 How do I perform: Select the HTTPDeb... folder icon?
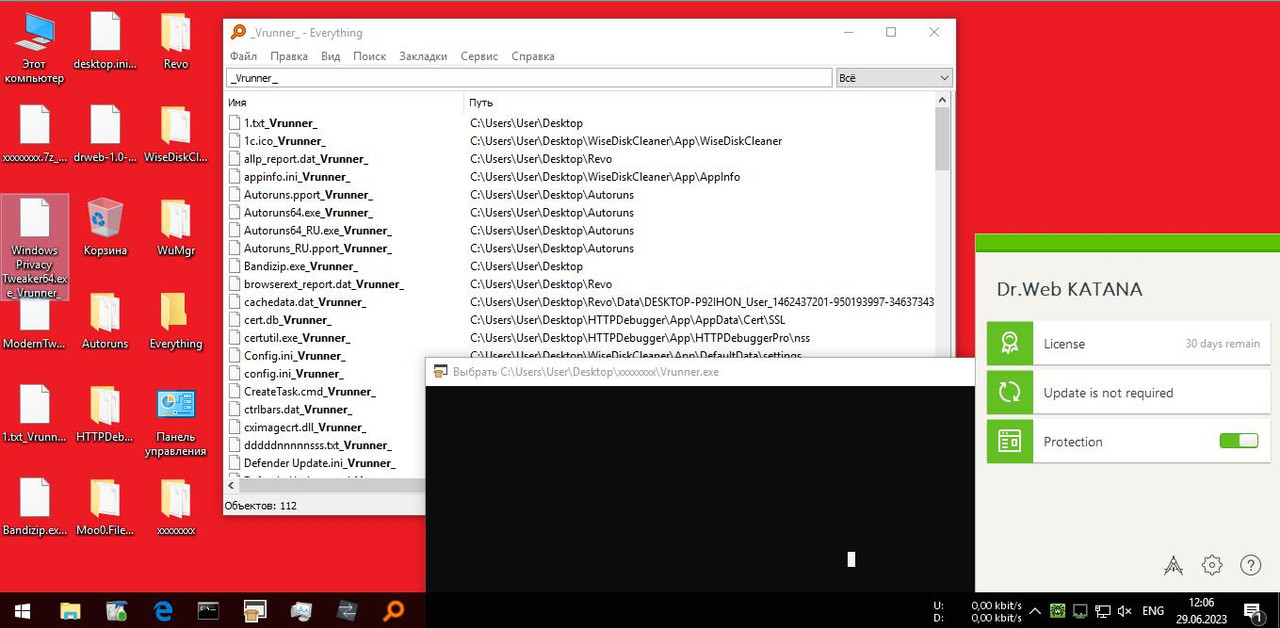105,413
